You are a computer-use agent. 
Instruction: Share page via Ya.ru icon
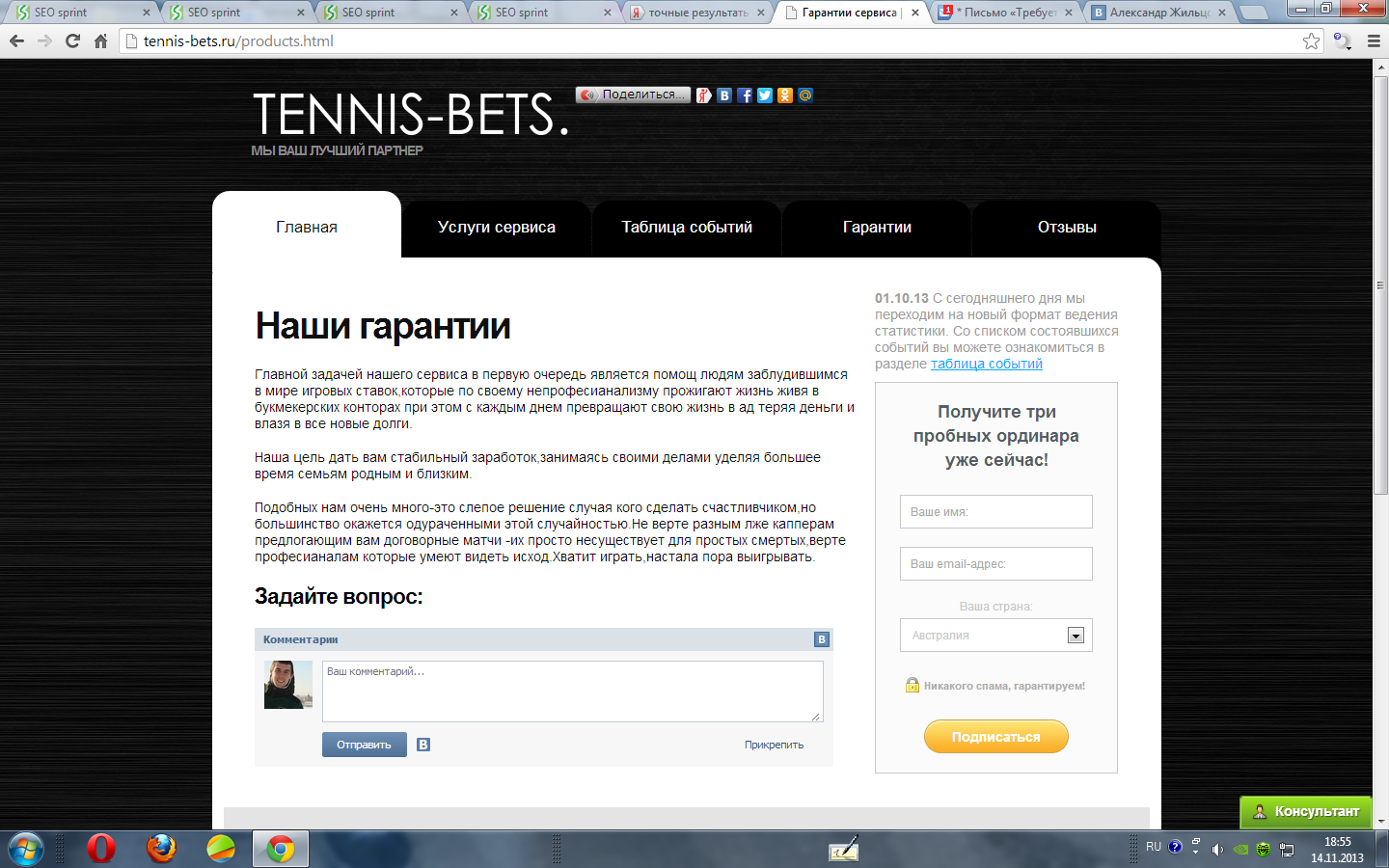pyautogui.click(x=704, y=95)
